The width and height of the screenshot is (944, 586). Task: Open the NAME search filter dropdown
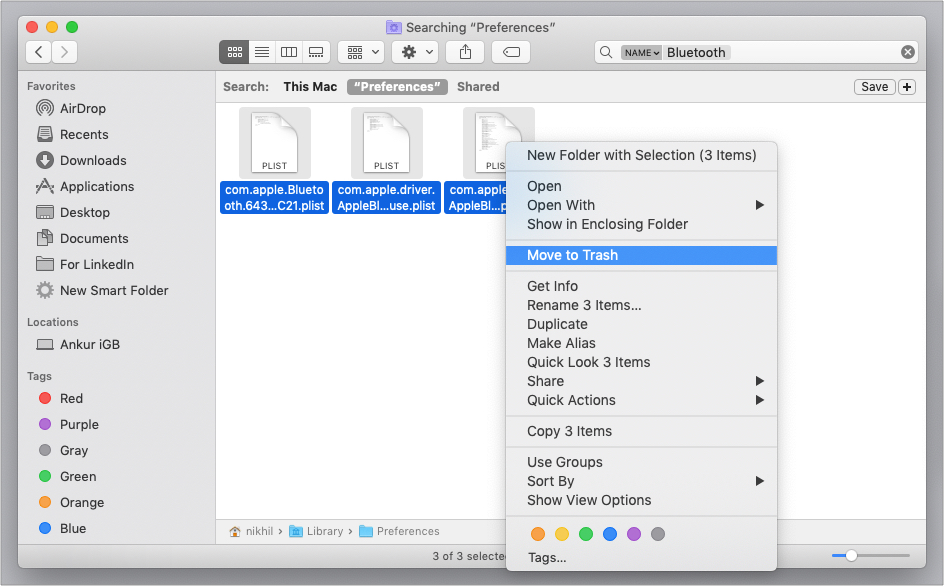tap(641, 52)
